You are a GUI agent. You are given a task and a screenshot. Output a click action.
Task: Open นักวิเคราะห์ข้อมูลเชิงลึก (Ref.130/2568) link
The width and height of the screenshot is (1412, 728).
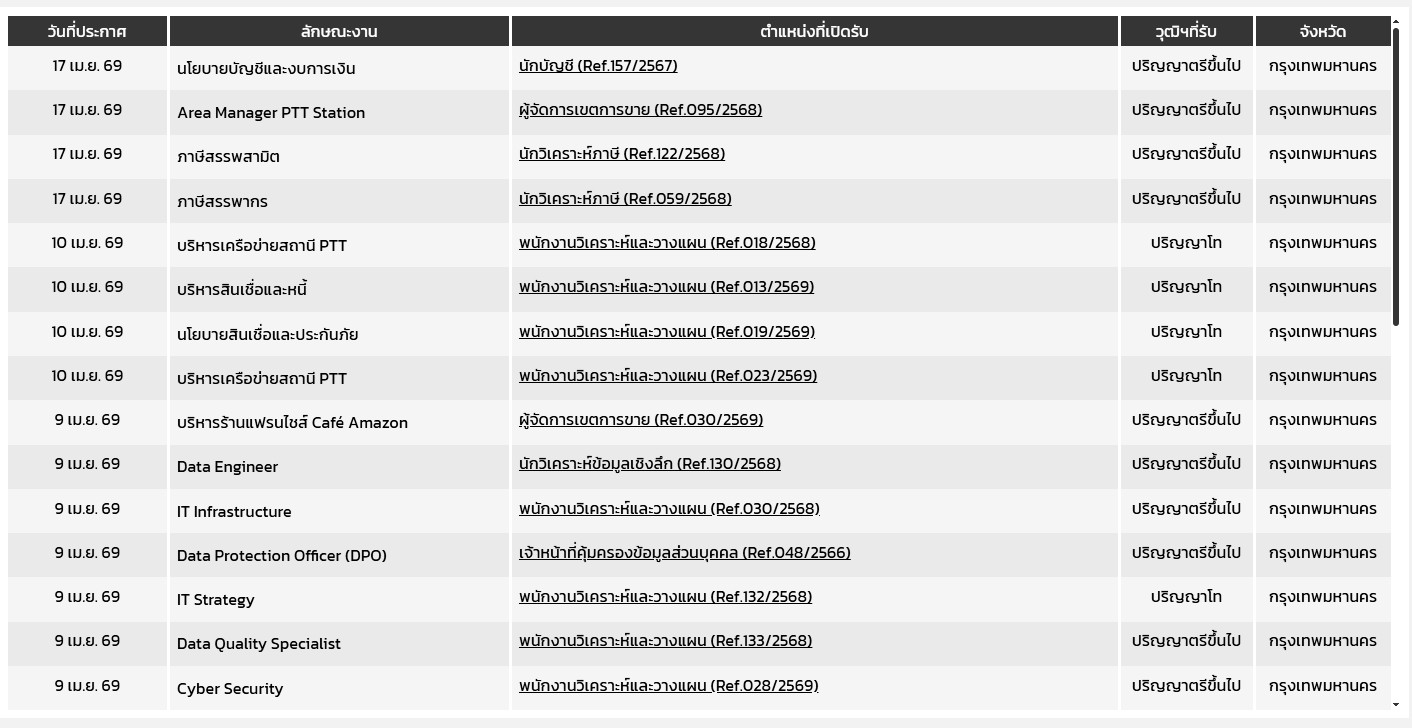click(650, 464)
